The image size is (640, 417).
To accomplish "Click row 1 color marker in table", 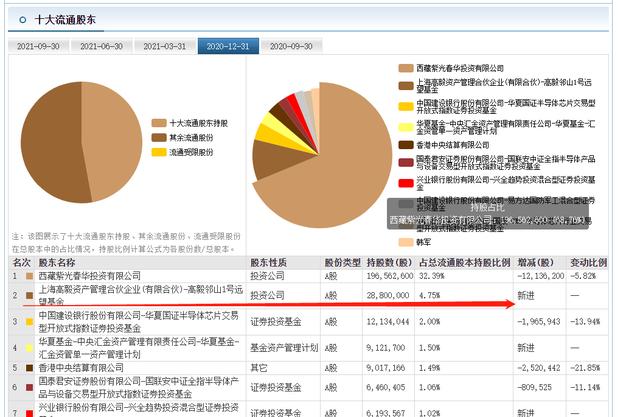I will tap(29, 276).
